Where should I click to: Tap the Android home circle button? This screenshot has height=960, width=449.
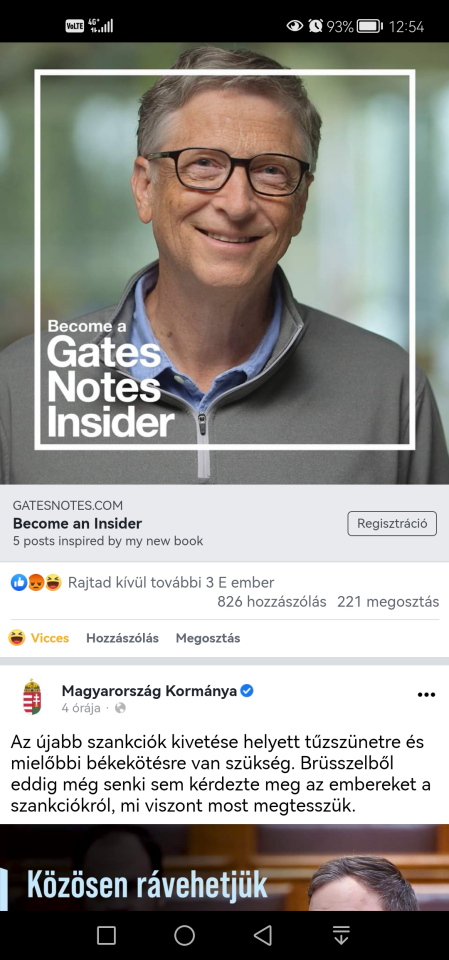[184, 935]
